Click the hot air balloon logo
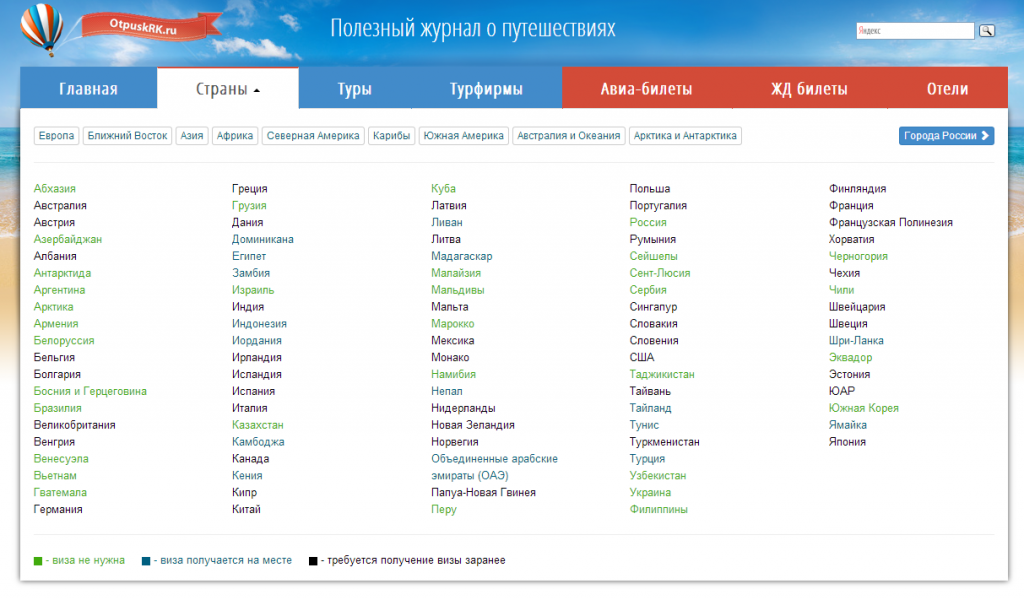Image resolution: width=1024 pixels, height=600 pixels. (x=42, y=29)
